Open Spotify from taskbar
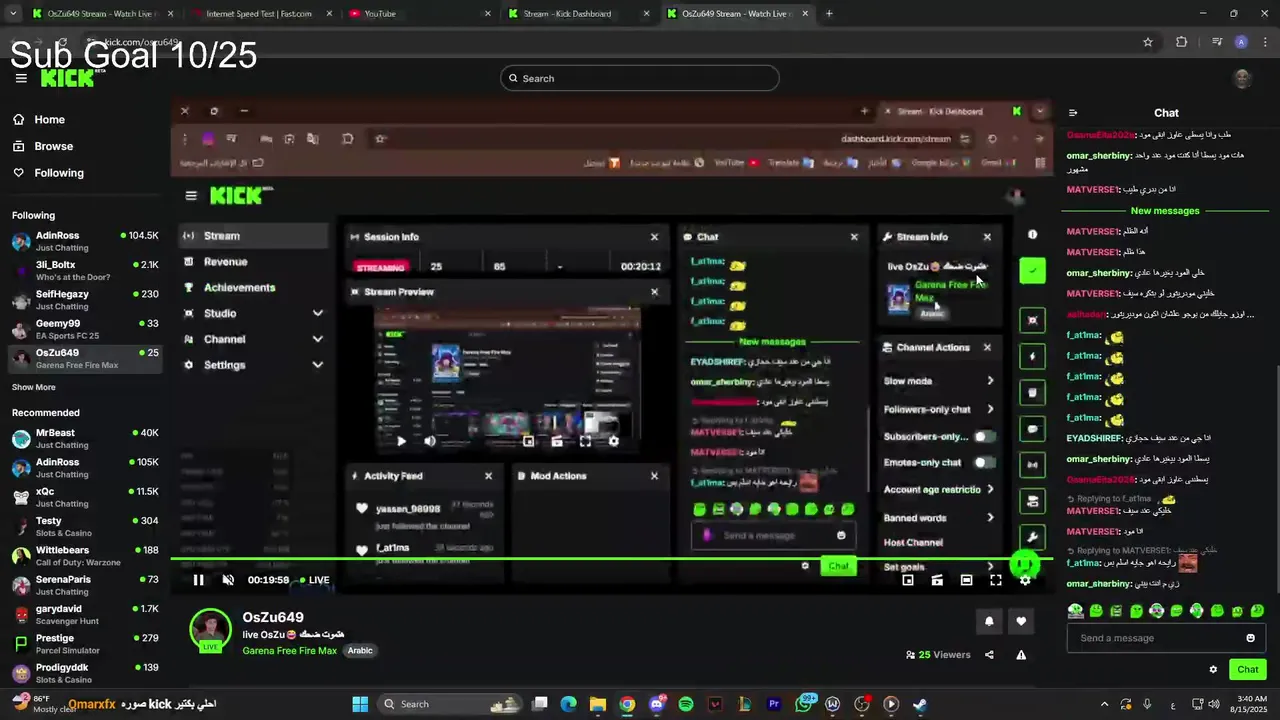Image resolution: width=1280 pixels, height=720 pixels. (686, 704)
